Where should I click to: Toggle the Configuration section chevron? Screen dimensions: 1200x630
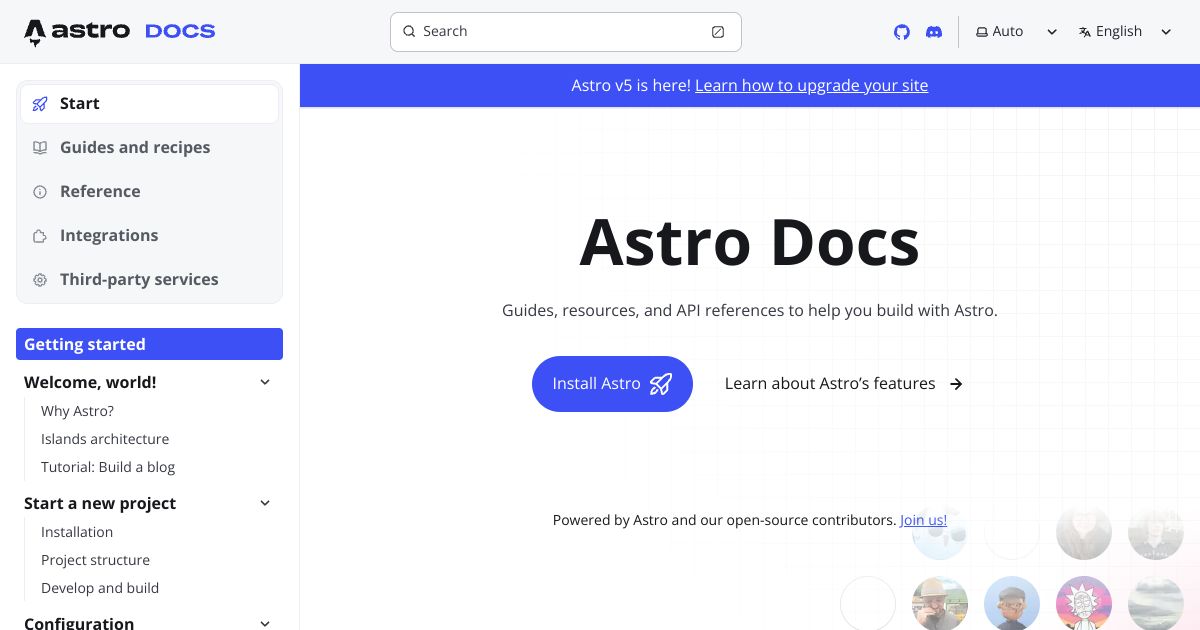[x=265, y=623]
